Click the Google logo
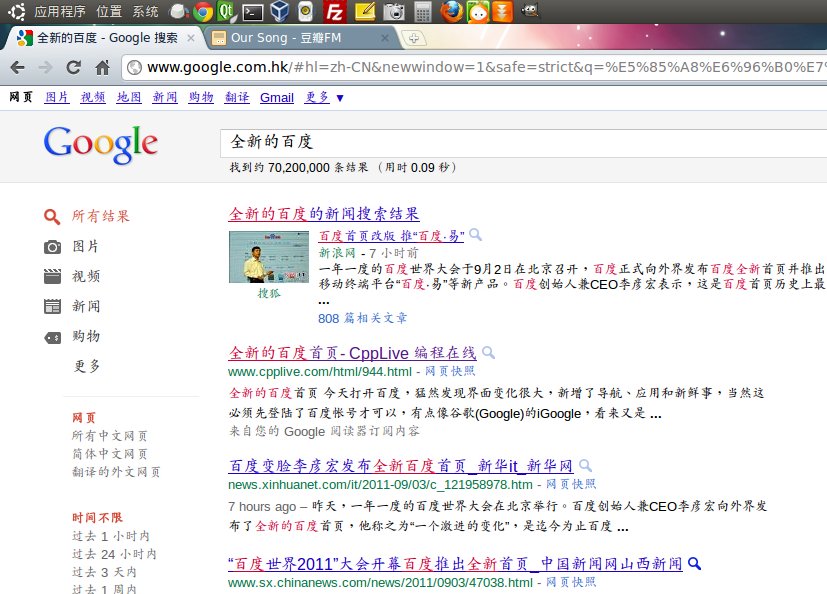 click(x=101, y=145)
